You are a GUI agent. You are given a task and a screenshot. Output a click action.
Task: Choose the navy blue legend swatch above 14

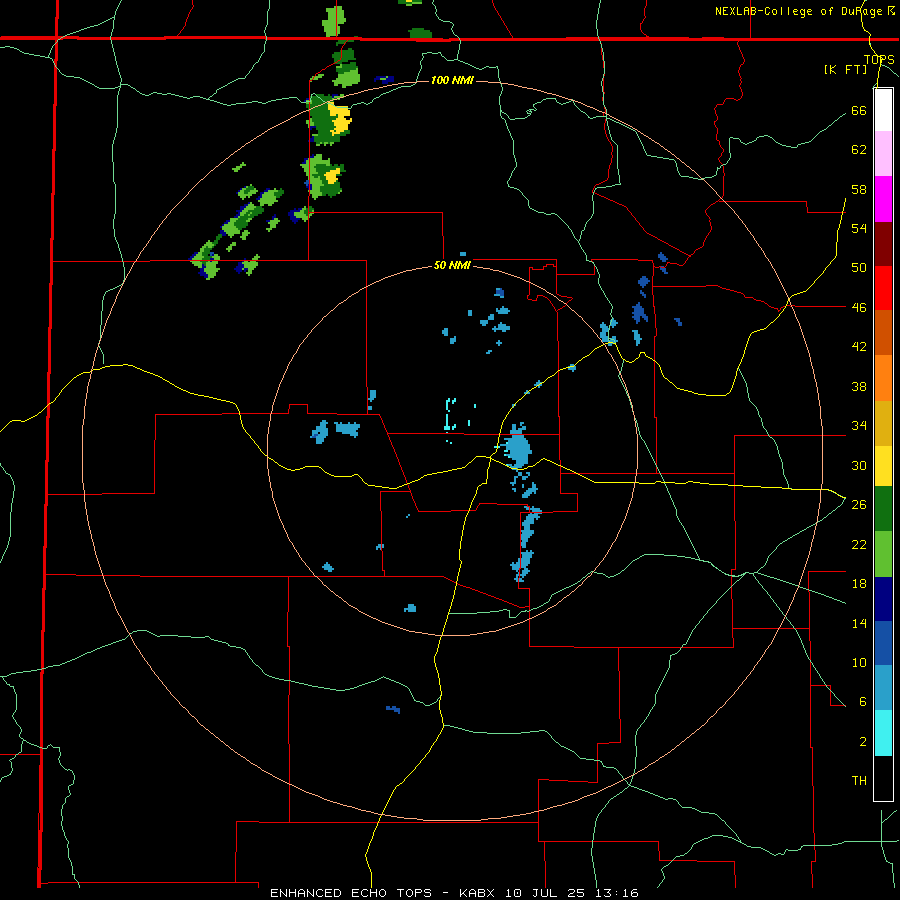[x=883, y=599]
